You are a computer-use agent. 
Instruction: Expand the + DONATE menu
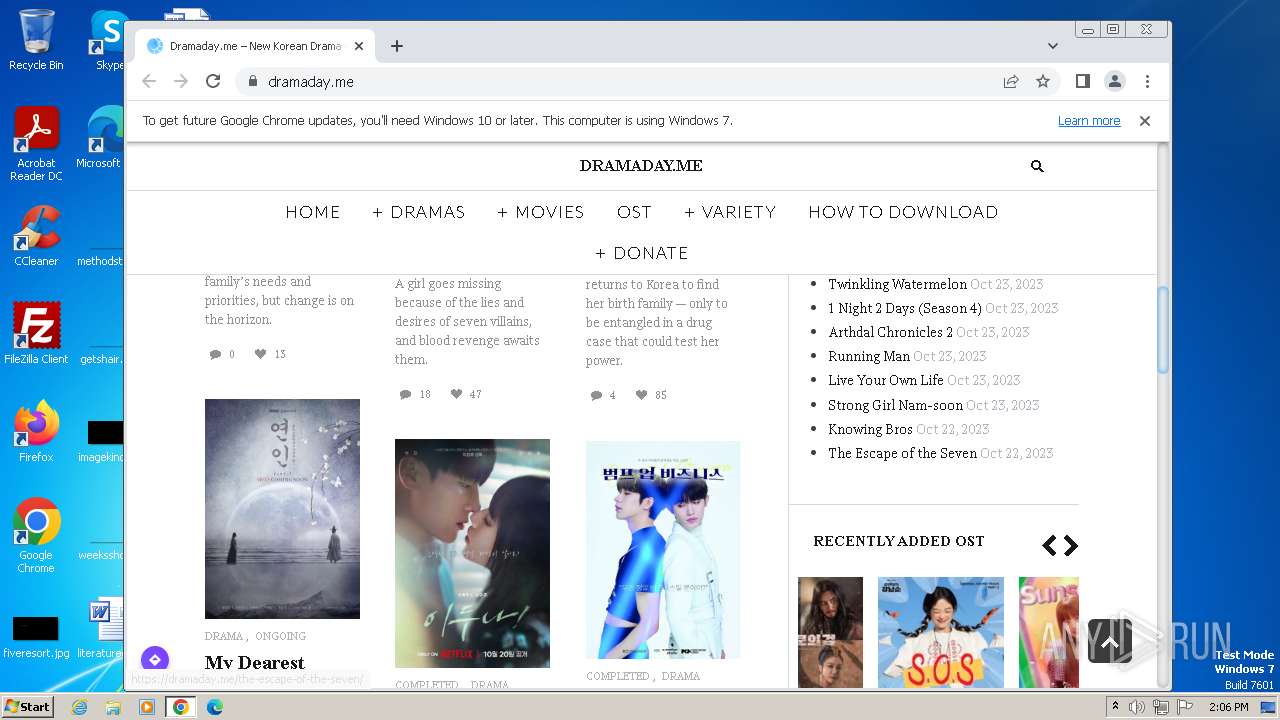(x=642, y=253)
